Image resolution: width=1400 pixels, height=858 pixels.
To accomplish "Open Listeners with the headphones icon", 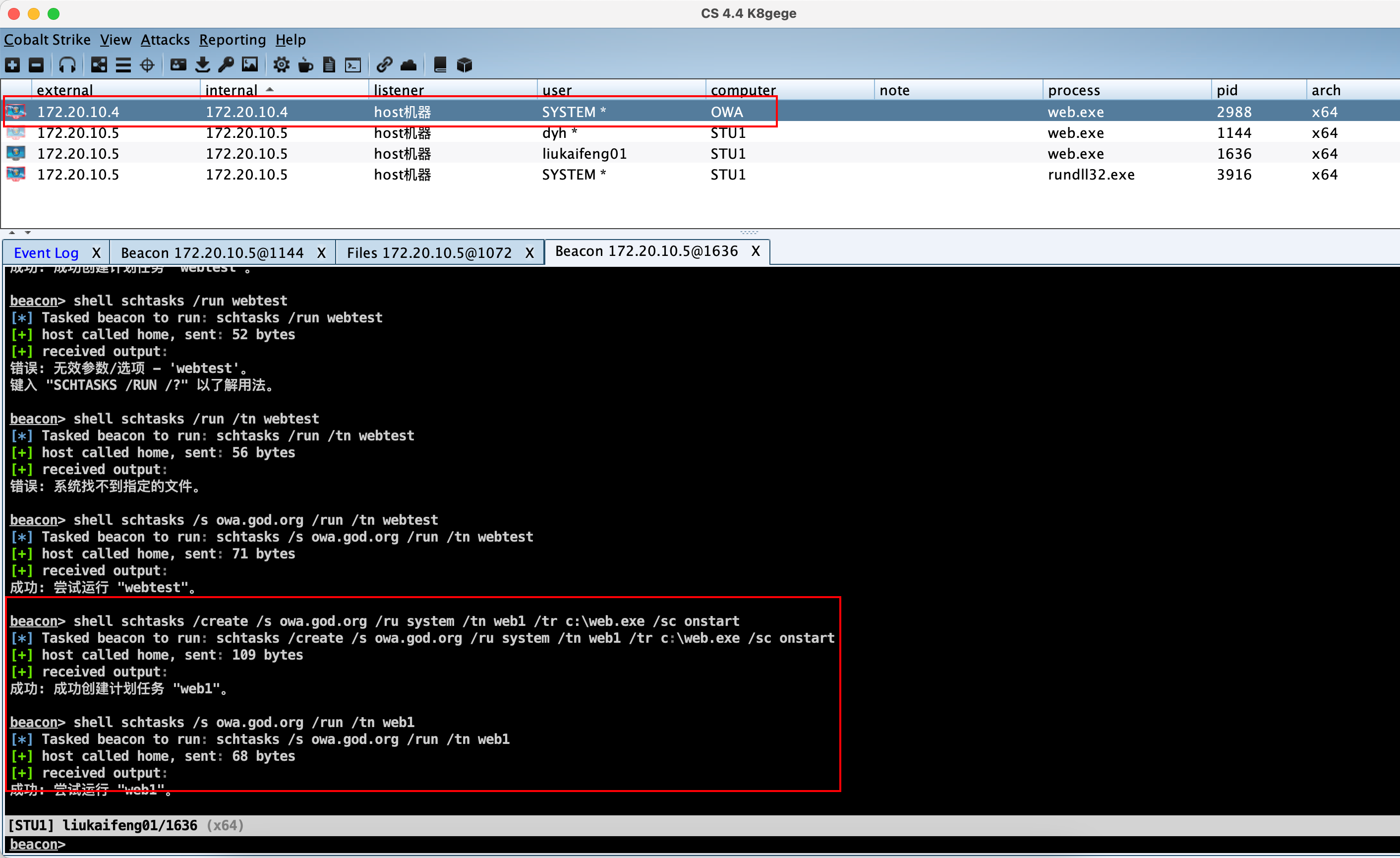I will point(67,65).
